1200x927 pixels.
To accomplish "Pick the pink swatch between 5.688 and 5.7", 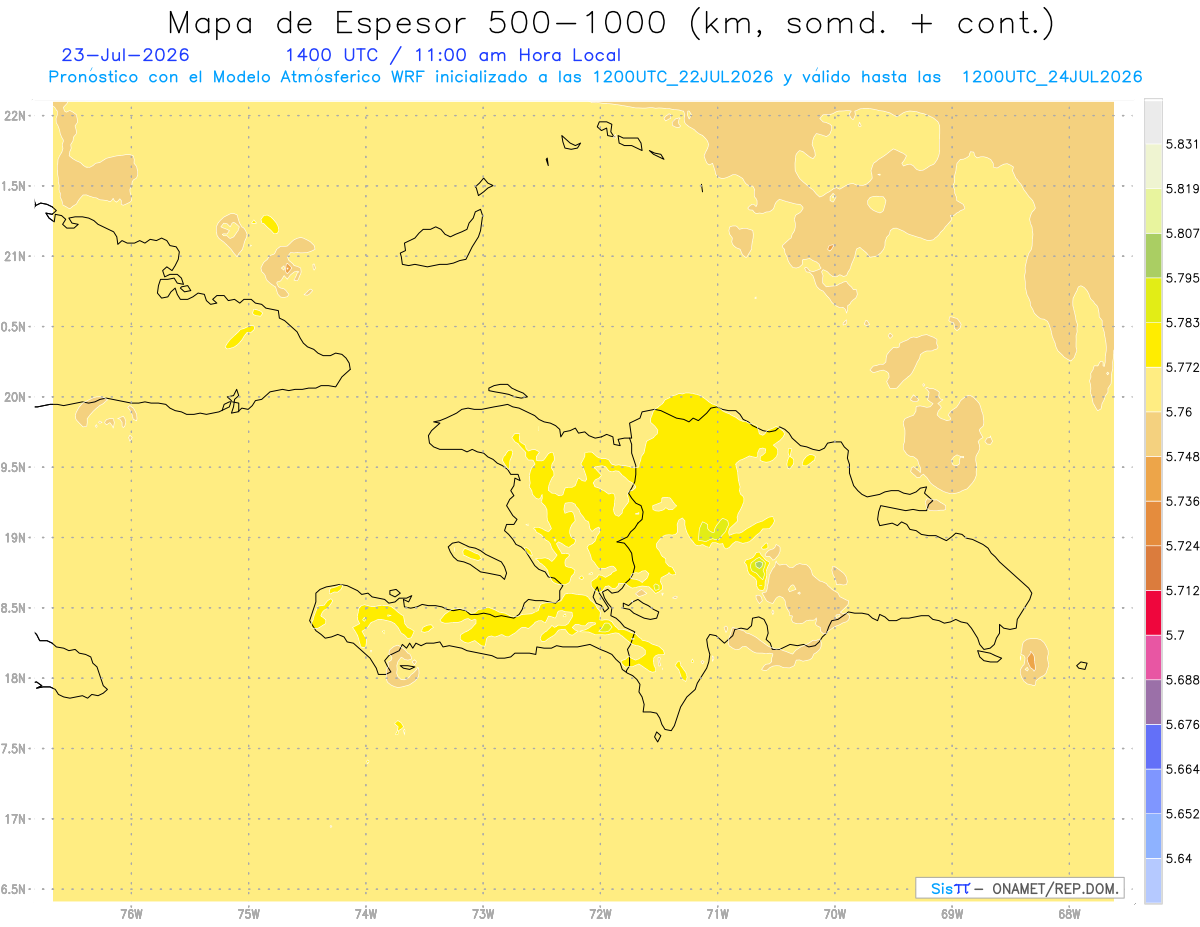I will pos(1153,657).
